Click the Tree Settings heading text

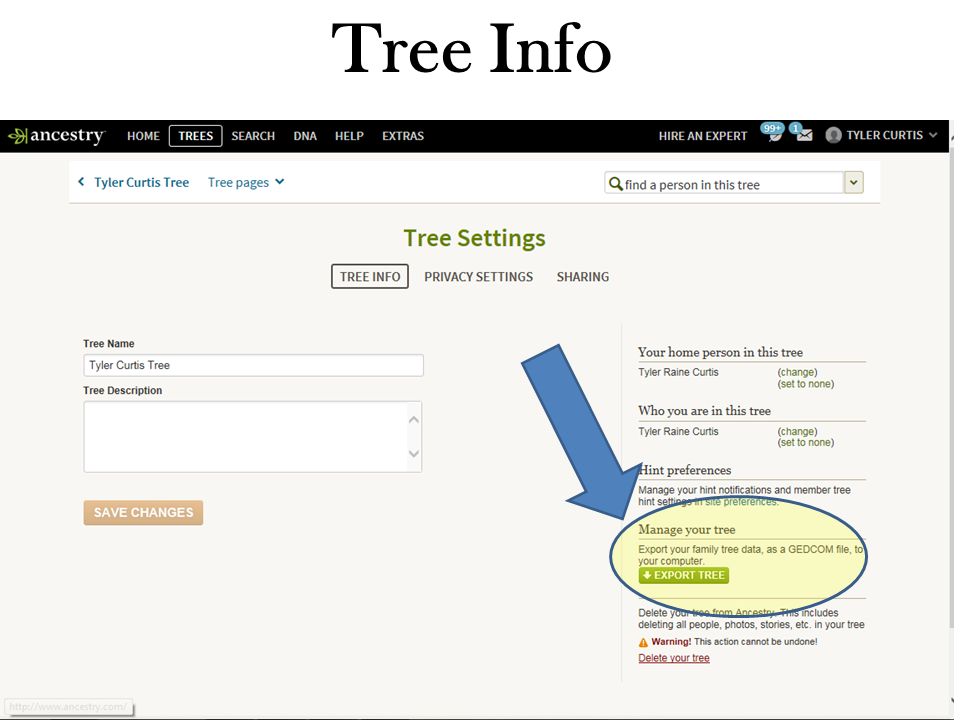[x=474, y=238]
